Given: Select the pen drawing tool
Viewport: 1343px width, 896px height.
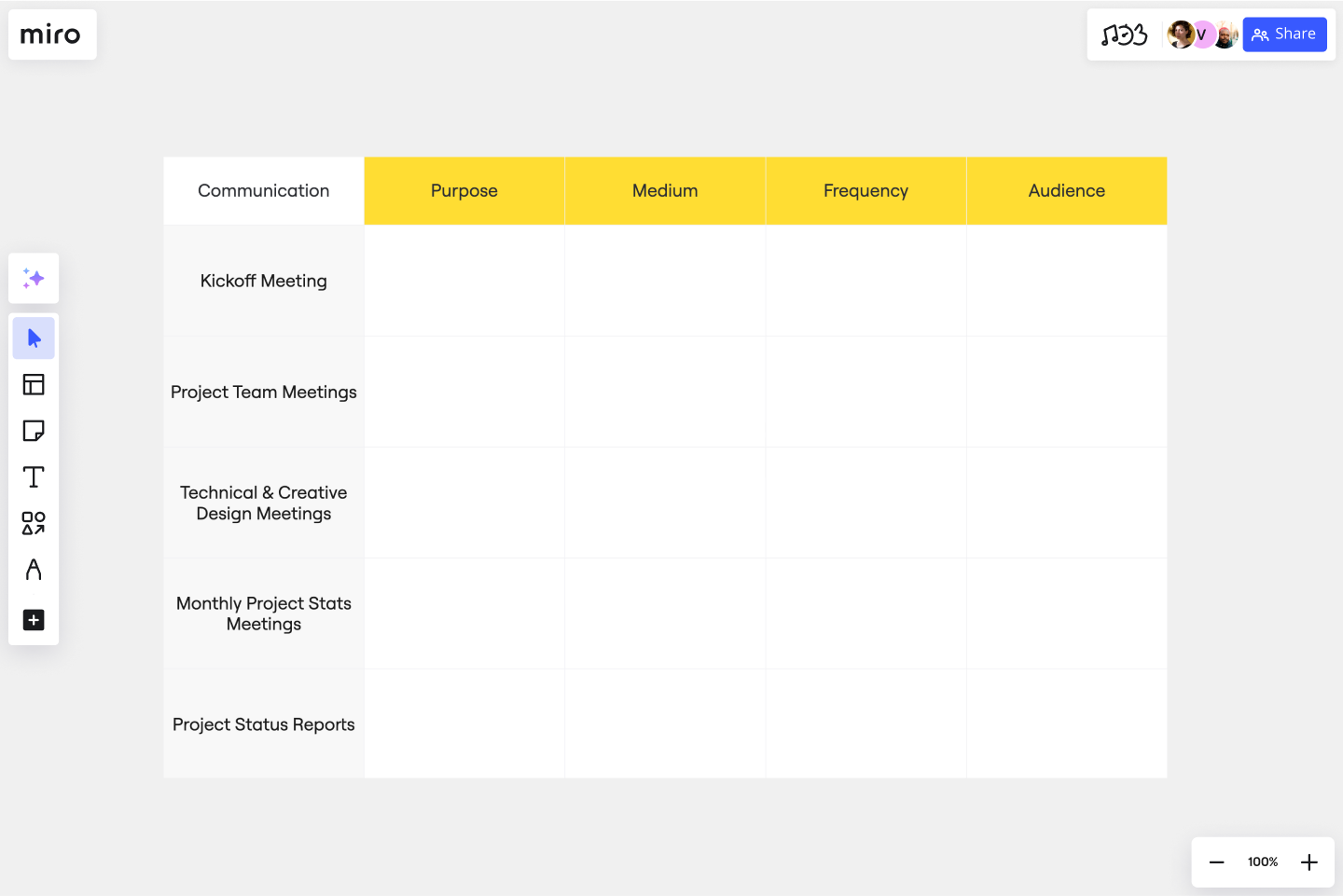Looking at the screenshot, I should click(x=34, y=570).
